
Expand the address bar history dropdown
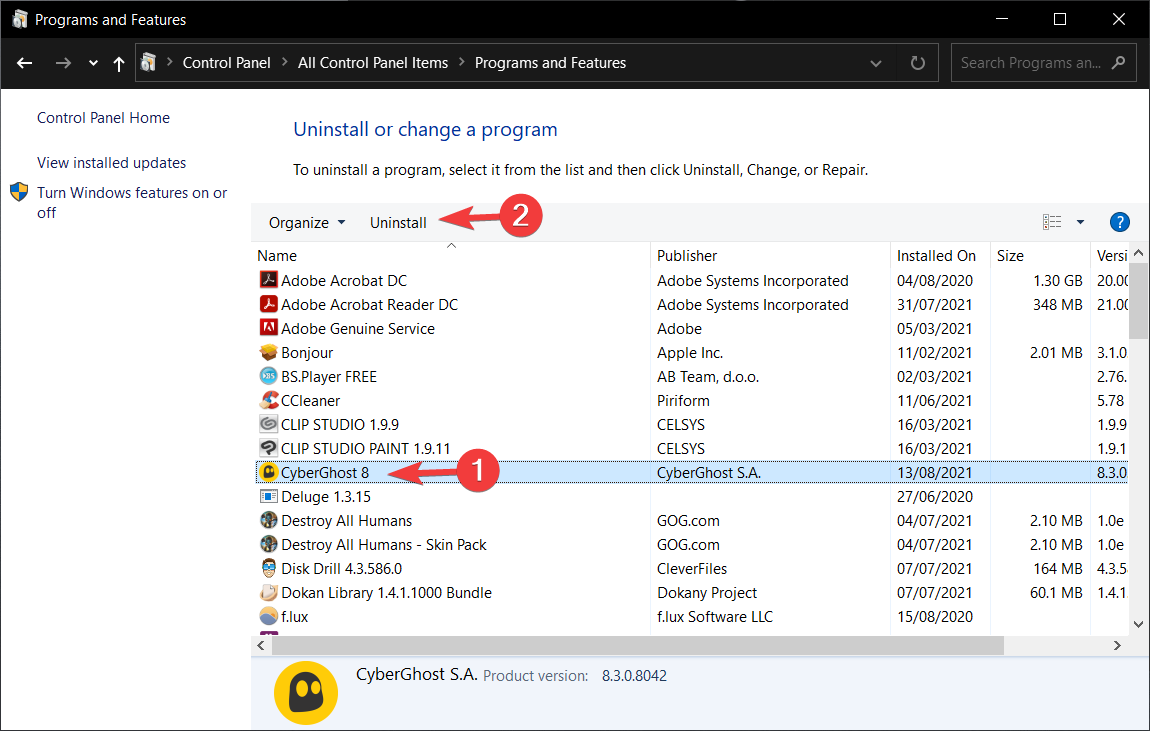(876, 64)
